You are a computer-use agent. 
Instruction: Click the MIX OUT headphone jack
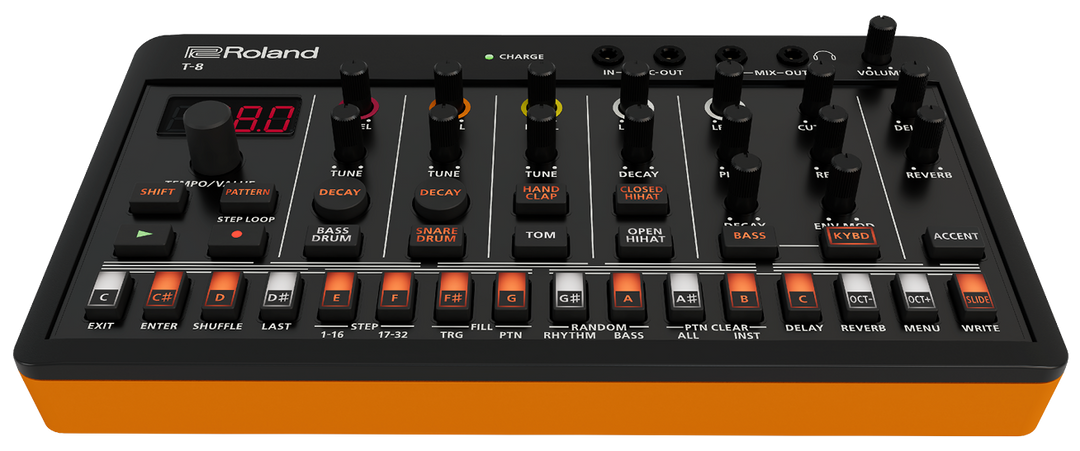coord(792,55)
